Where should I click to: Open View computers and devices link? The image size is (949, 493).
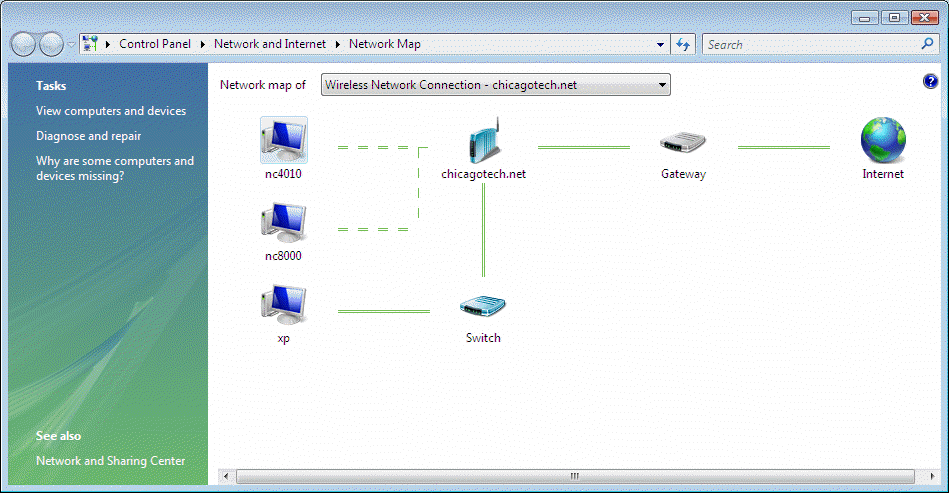coord(111,111)
